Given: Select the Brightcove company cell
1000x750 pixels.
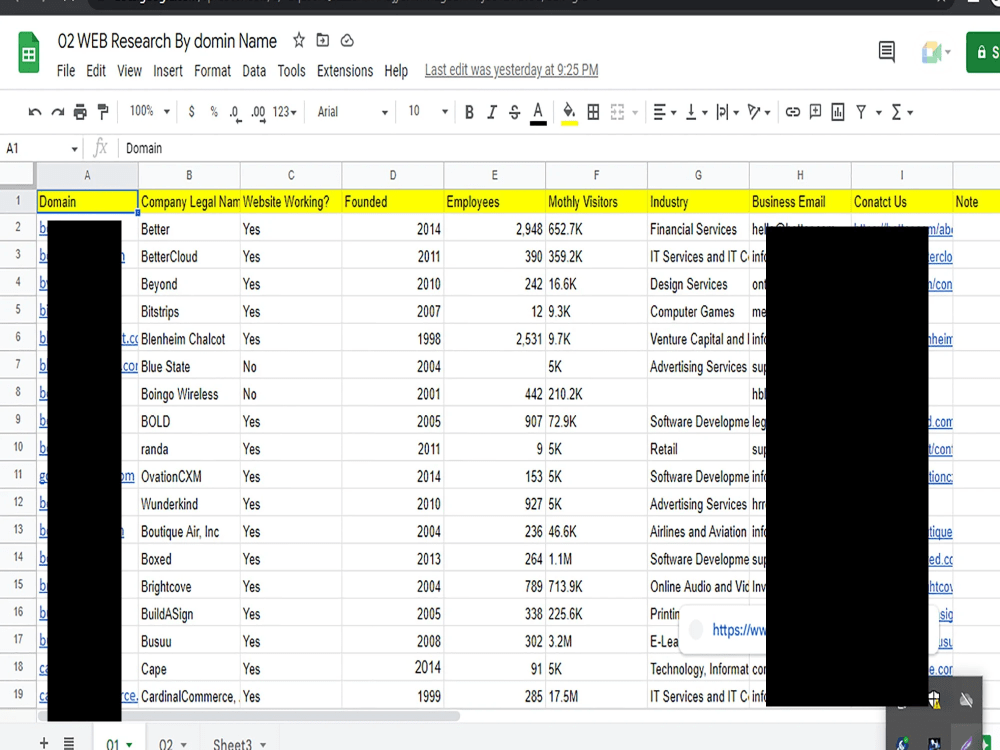Looking at the screenshot, I should (189, 587).
